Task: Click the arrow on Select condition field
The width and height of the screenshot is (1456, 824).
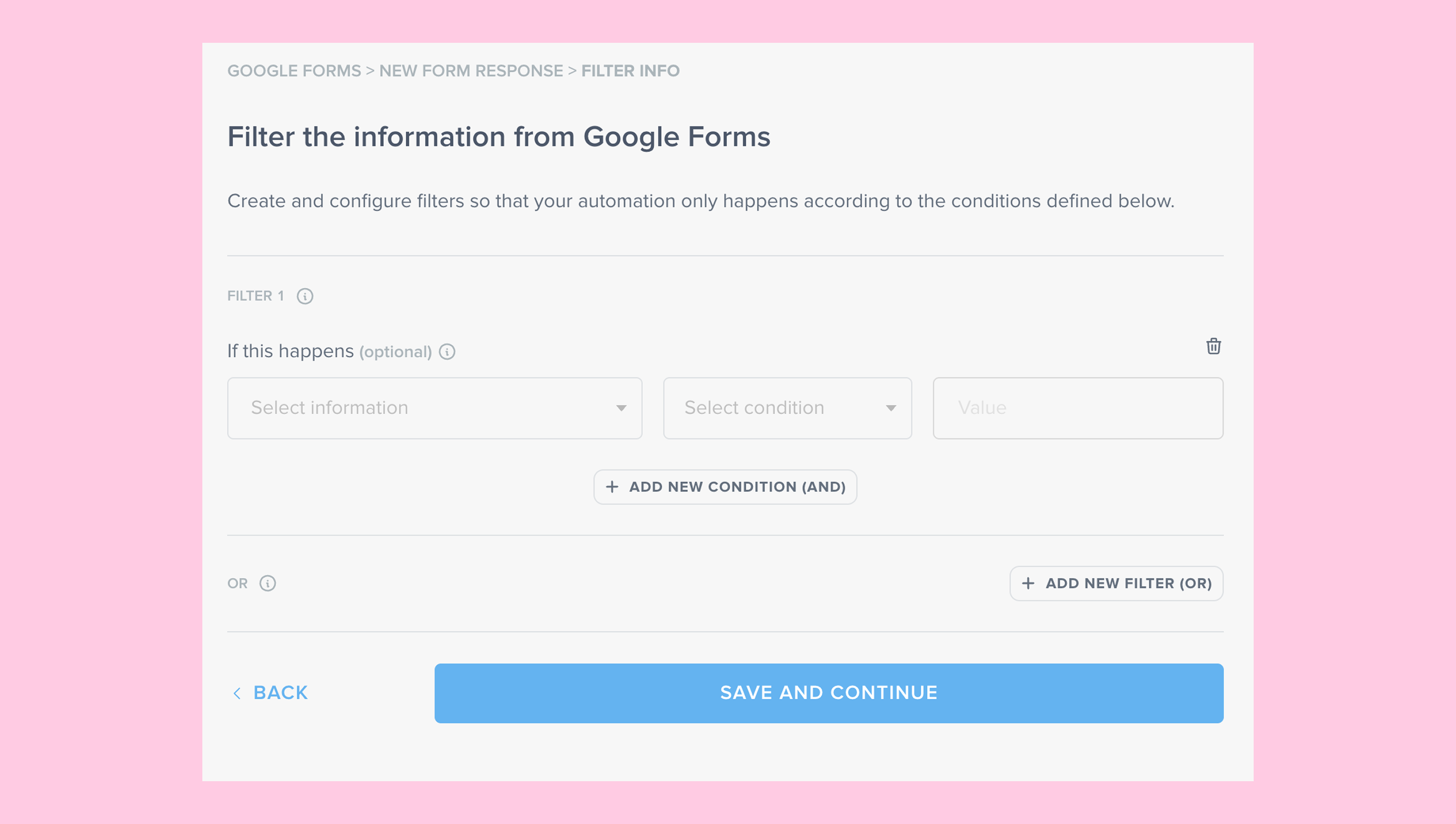Action: tap(891, 408)
